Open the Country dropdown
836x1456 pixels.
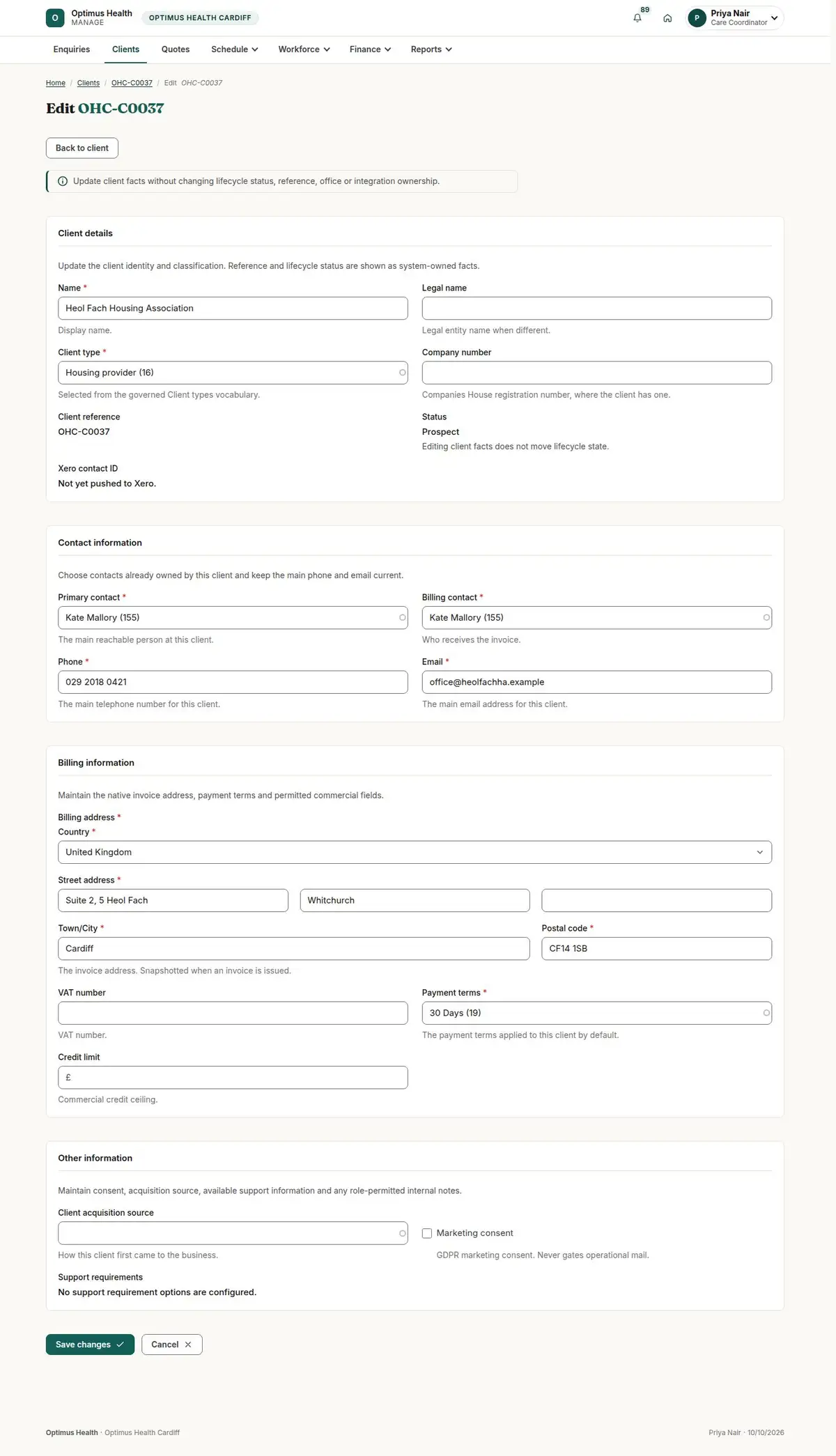point(415,852)
